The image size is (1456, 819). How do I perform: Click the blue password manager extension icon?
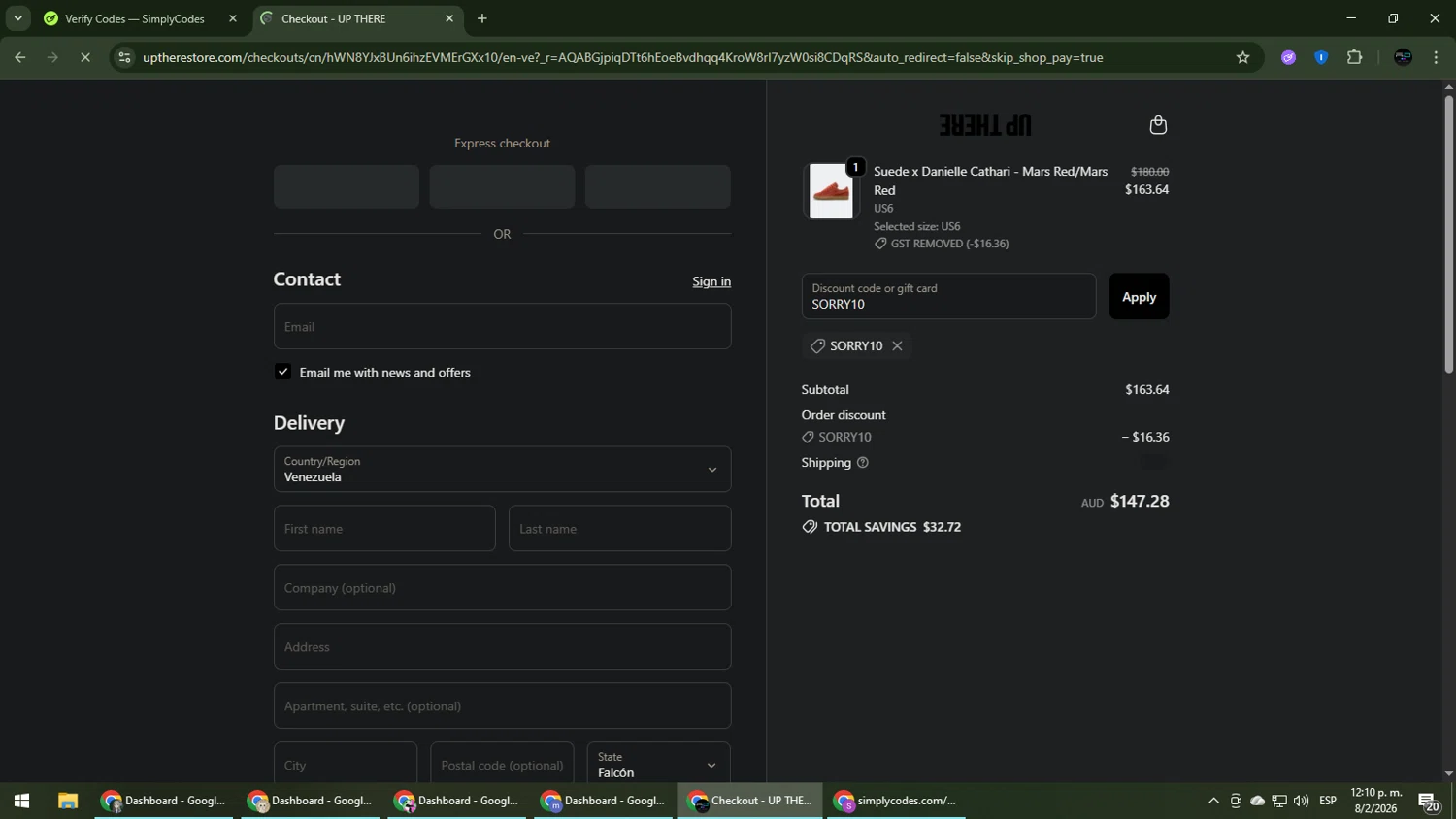[x=1320, y=57]
